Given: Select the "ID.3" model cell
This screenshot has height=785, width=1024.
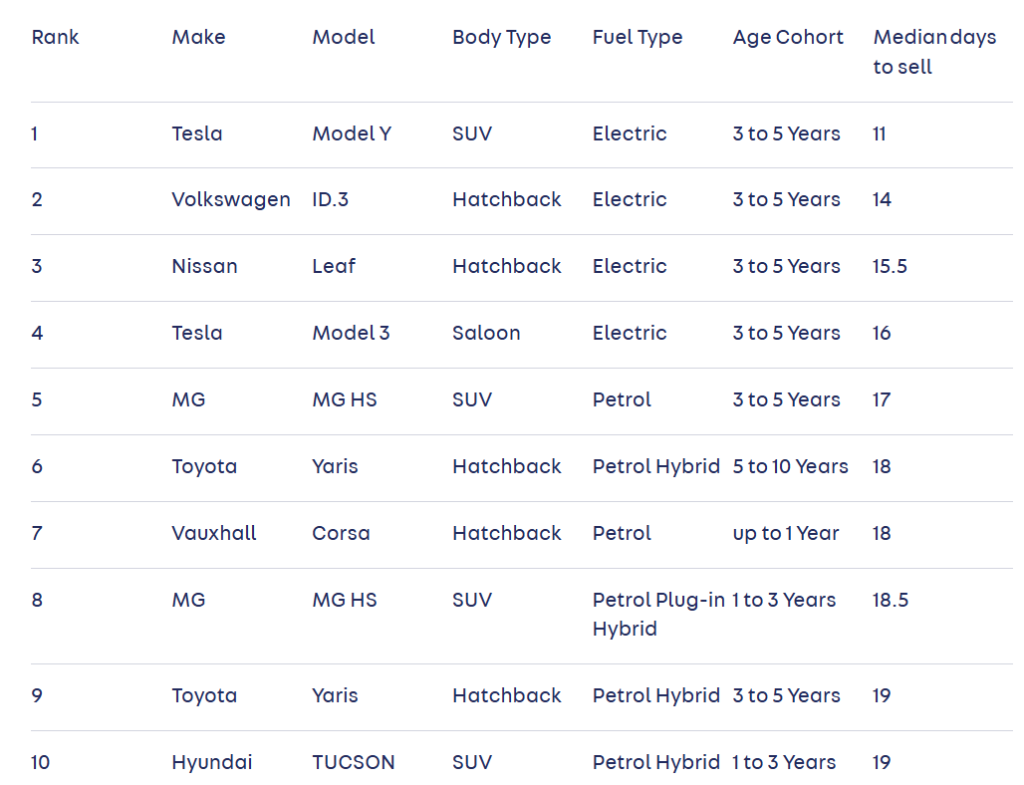Looking at the screenshot, I should coord(330,200).
